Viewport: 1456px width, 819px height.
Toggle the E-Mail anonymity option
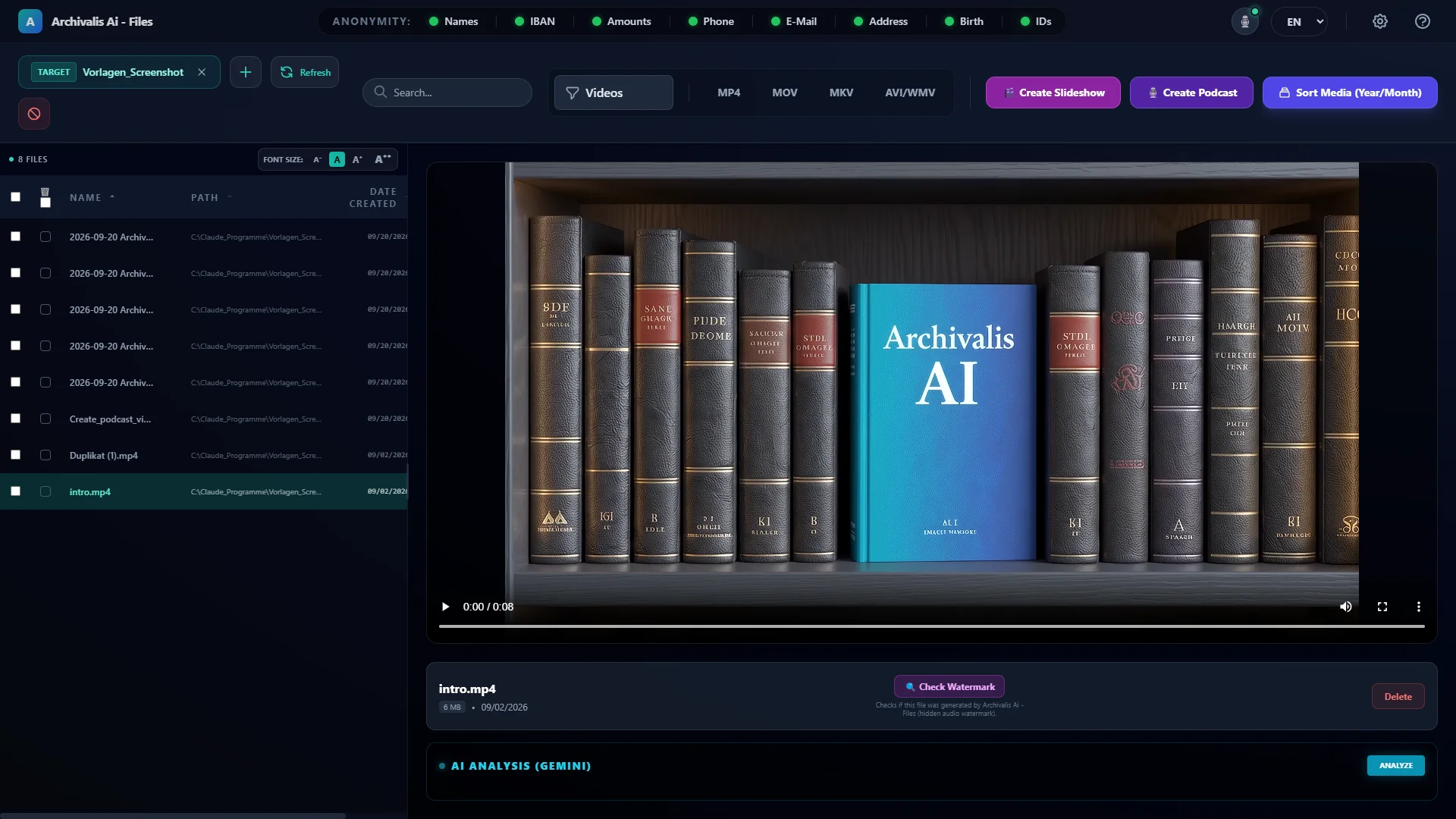794,21
